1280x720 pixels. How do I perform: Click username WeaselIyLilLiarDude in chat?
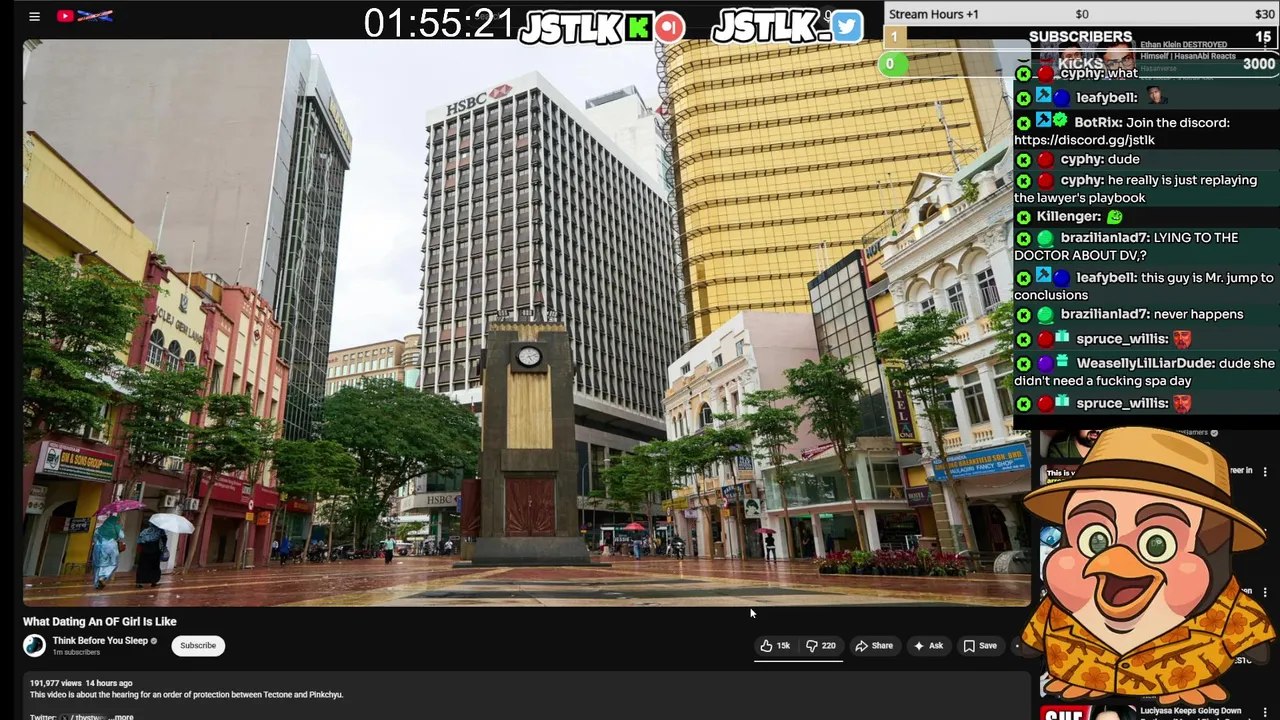click(1146, 364)
